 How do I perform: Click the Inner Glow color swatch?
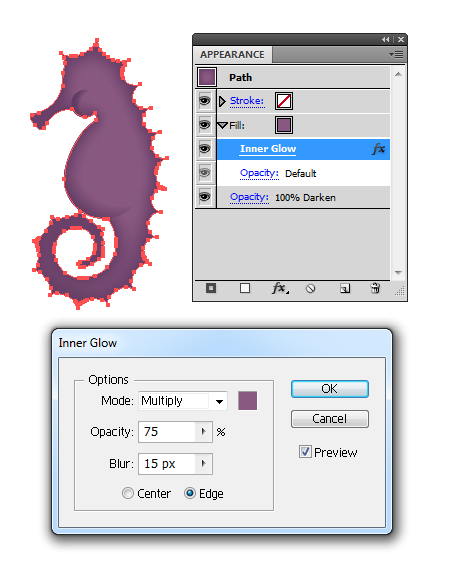click(247, 401)
